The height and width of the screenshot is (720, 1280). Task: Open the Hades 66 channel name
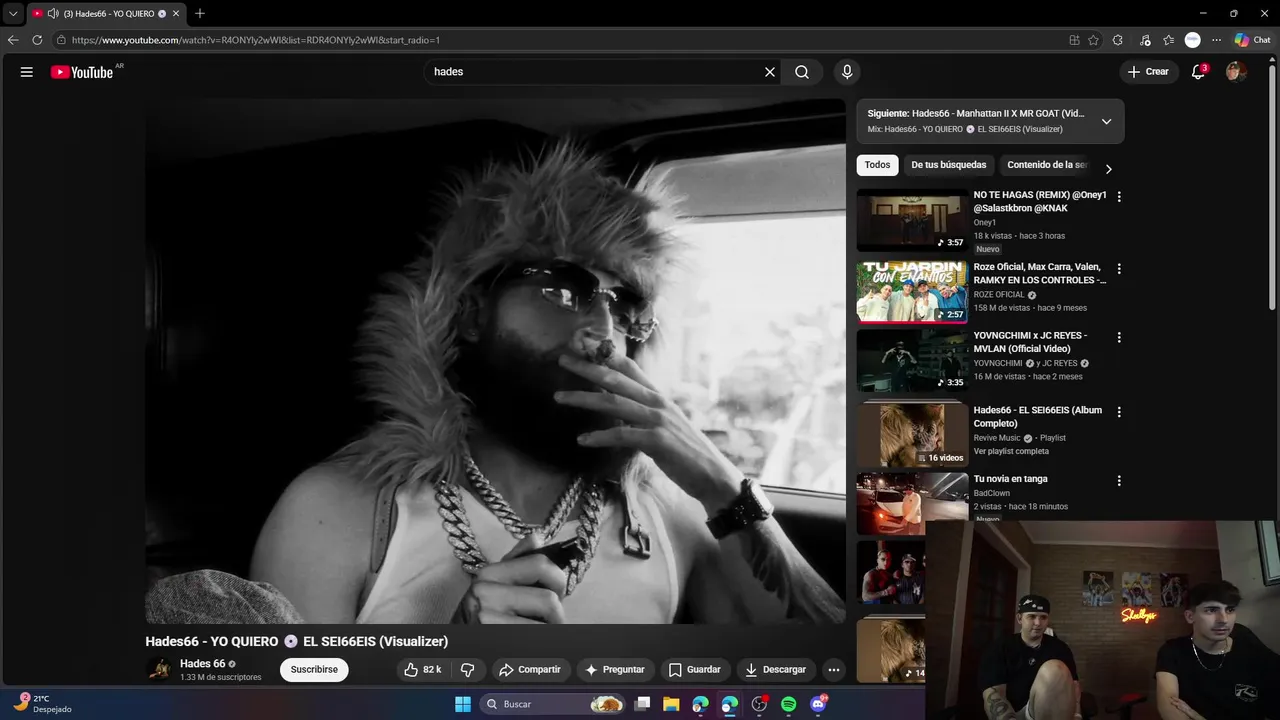(202, 664)
